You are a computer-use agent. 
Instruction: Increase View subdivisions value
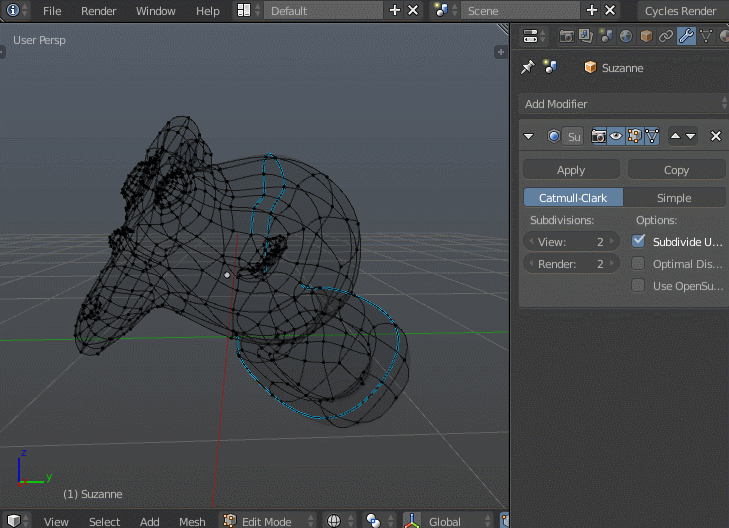click(x=612, y=242)
